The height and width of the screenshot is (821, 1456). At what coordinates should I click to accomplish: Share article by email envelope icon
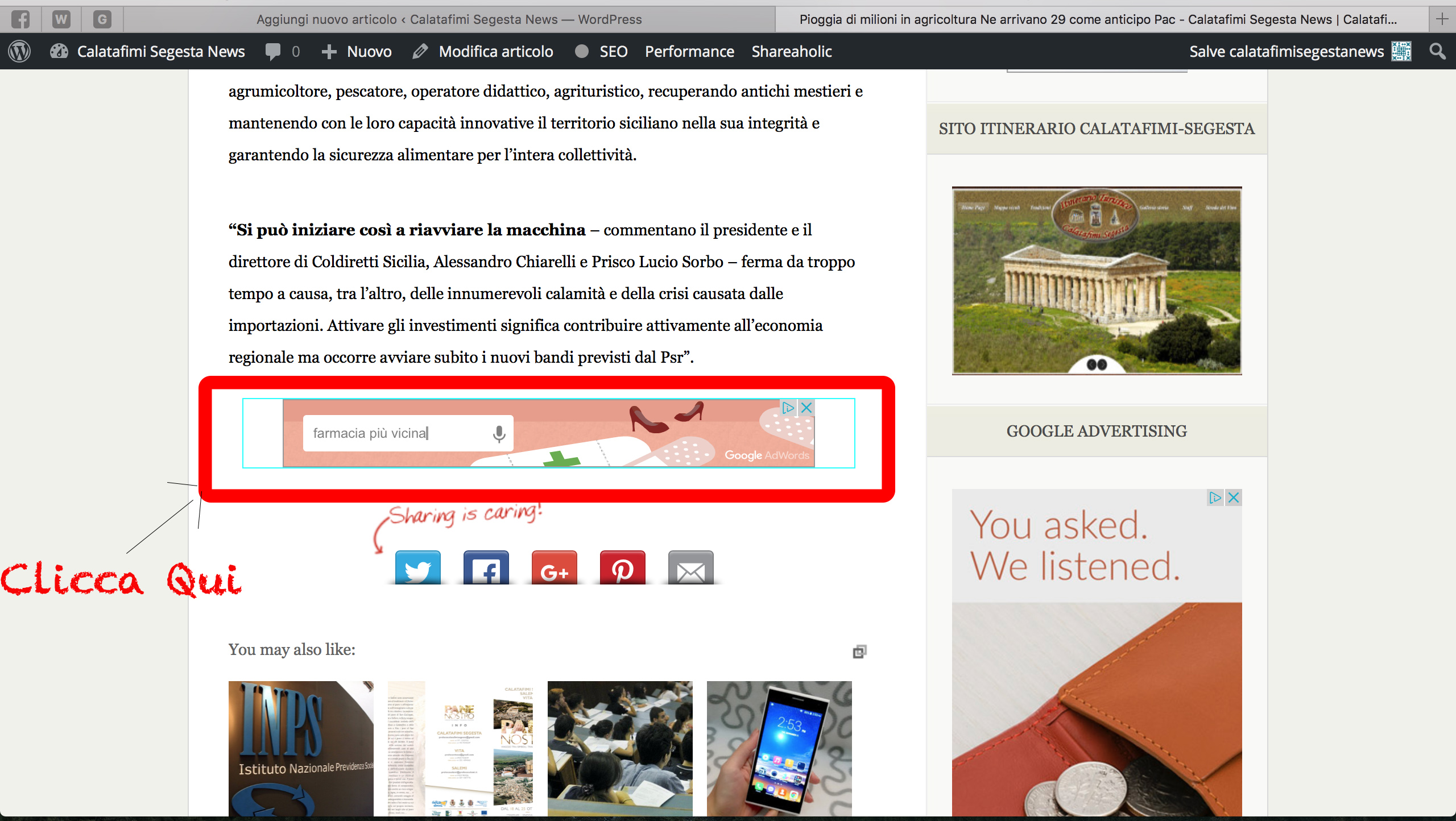(691, 568)
